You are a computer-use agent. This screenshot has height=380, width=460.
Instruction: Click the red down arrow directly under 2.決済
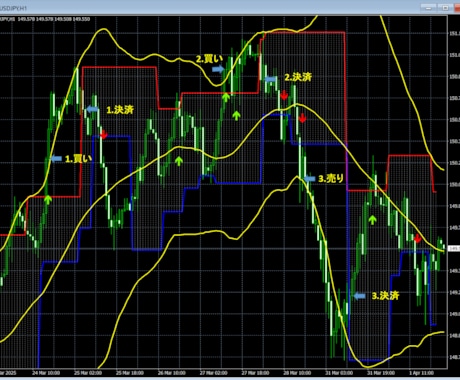[284, 95]
